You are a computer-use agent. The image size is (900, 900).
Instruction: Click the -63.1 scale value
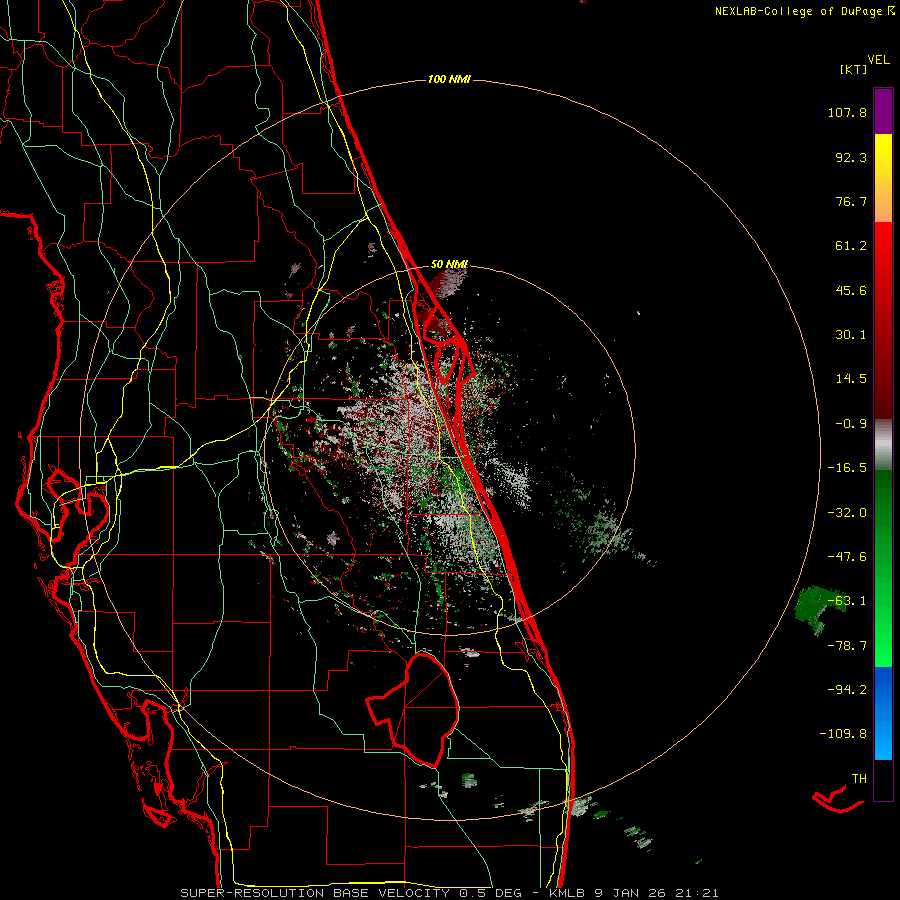(847, 601)
